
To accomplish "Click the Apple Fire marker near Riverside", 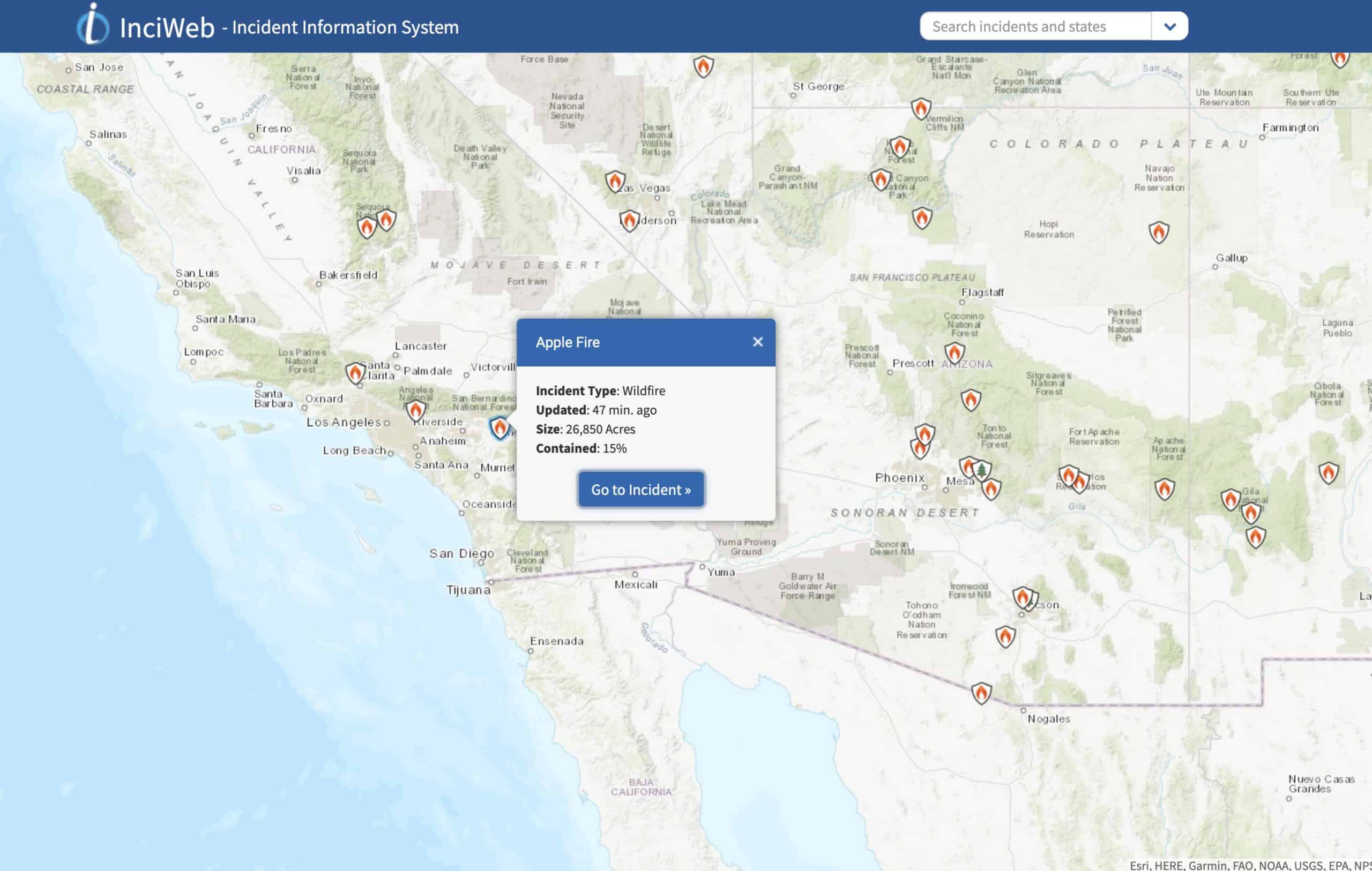I will coord(499,427).
